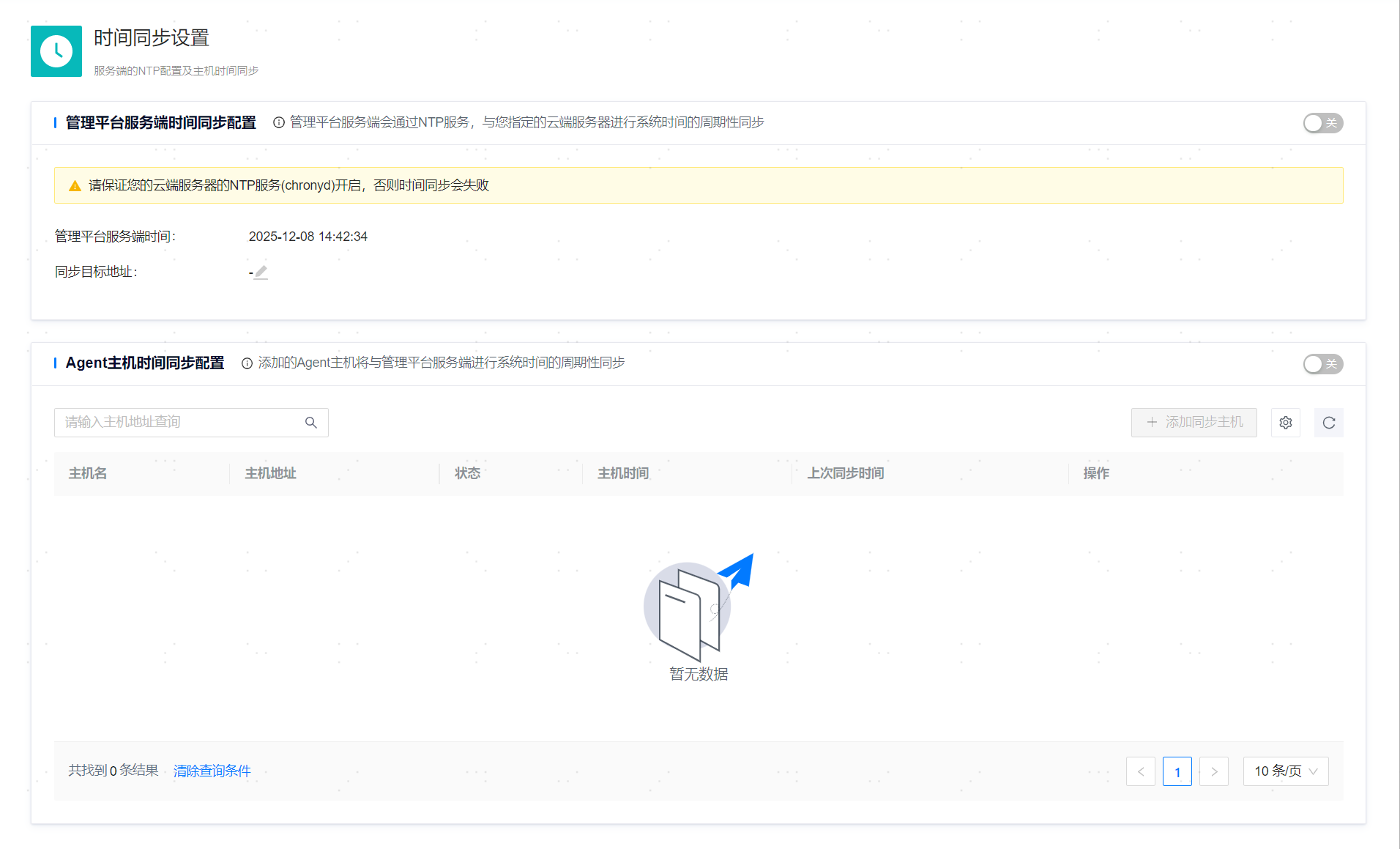Click the 上次同步时间 column header
The width and height of the screenshot is (1400, 849).
point(845,474)
